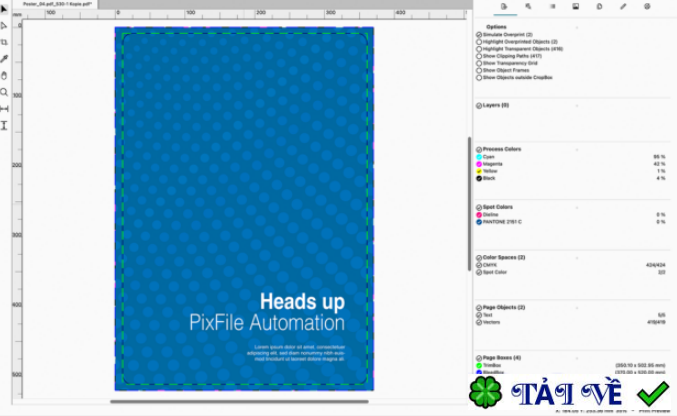This screenshot has height=416, width=677.
Task: Choose the Crop tool in the toolbar
Action: click(x=4, y=42)
